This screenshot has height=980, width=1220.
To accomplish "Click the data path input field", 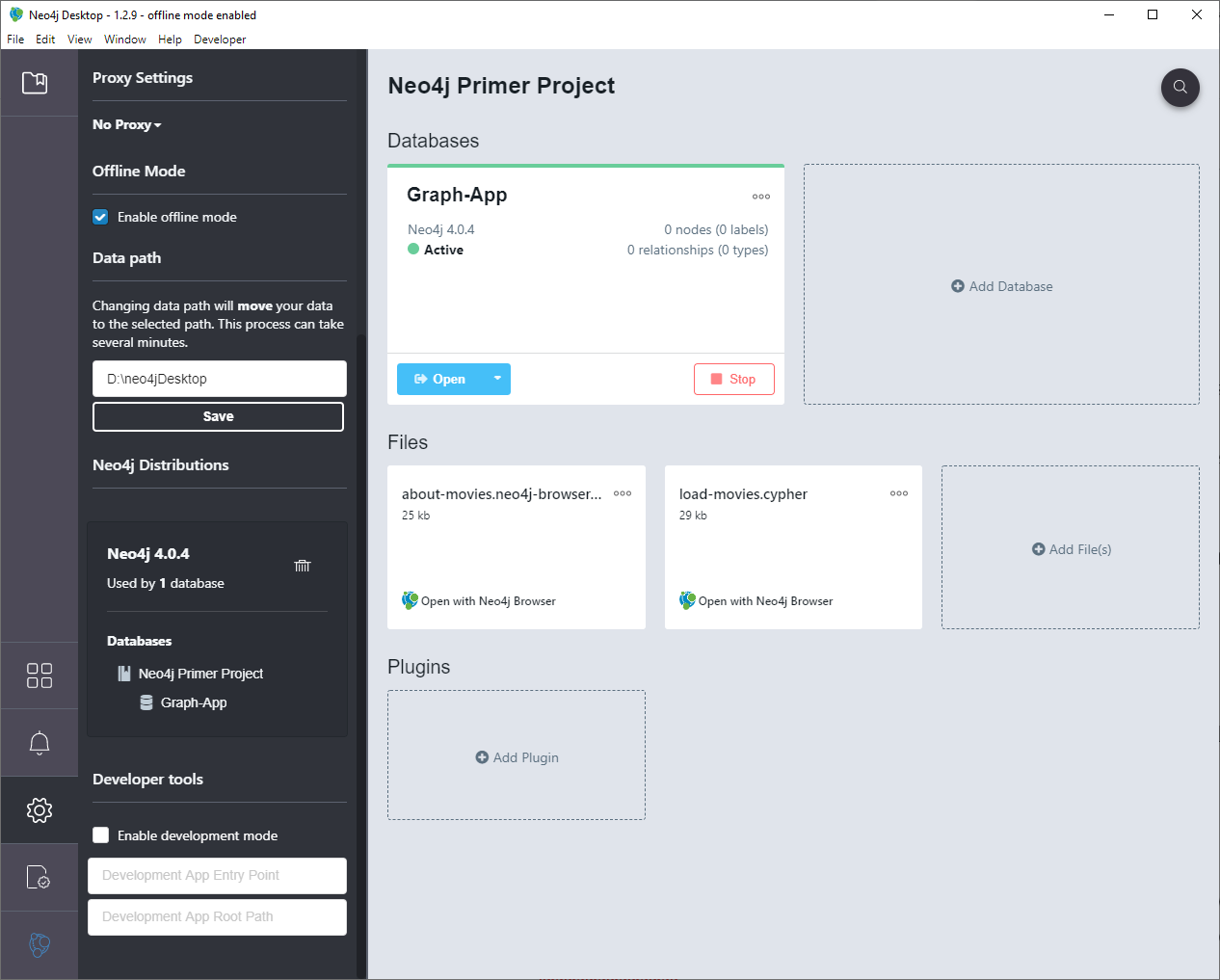I will (218, 378).
